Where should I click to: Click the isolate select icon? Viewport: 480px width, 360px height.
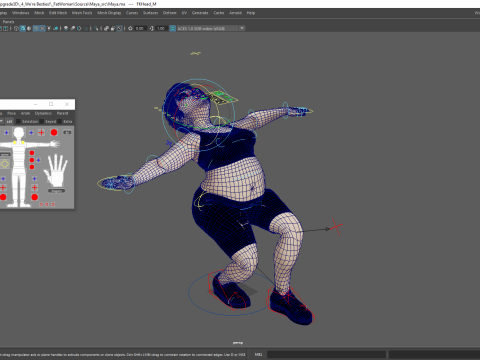96,28
